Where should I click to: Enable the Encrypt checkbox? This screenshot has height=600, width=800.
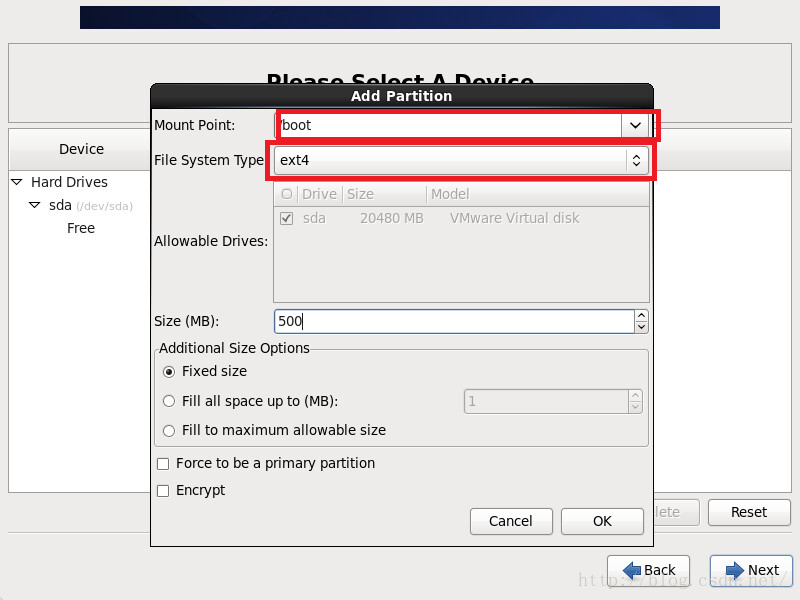[x=163, y=491]
